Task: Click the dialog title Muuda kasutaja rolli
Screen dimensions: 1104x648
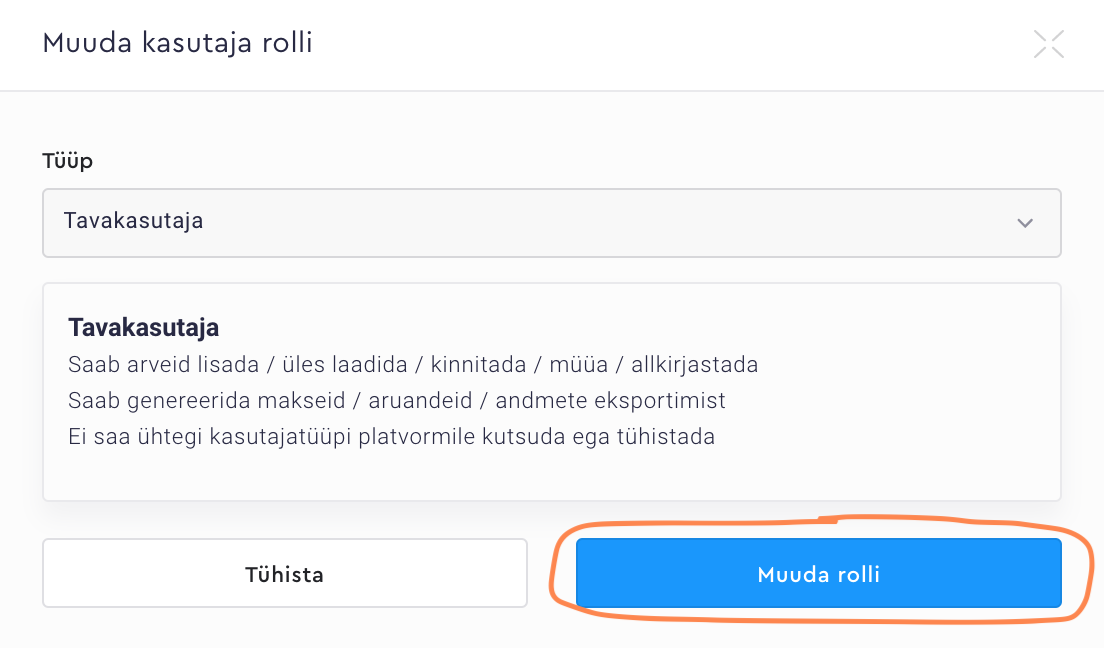Action: tap(177, 44)
